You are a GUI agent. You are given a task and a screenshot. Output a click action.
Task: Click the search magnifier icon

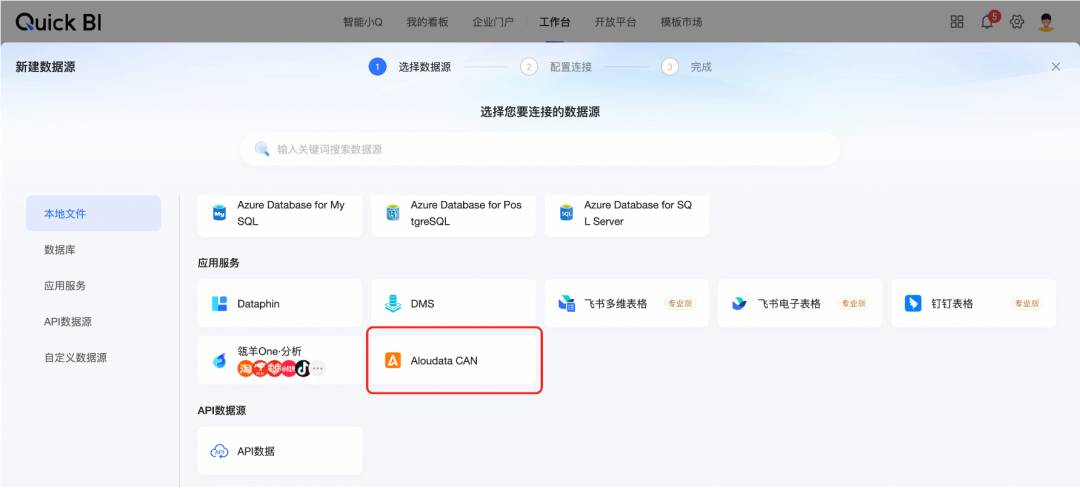click(x=262, y=149)
